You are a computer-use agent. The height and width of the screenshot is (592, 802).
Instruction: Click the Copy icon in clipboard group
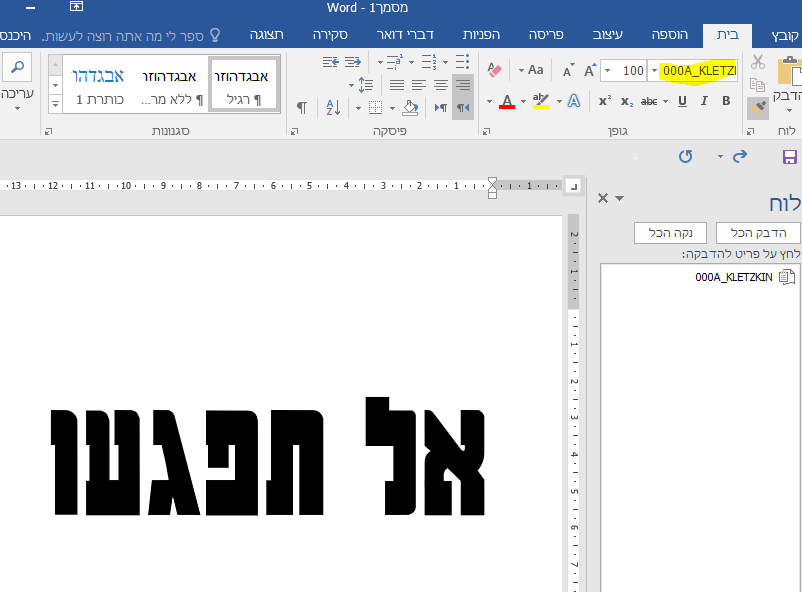[757, 84]
